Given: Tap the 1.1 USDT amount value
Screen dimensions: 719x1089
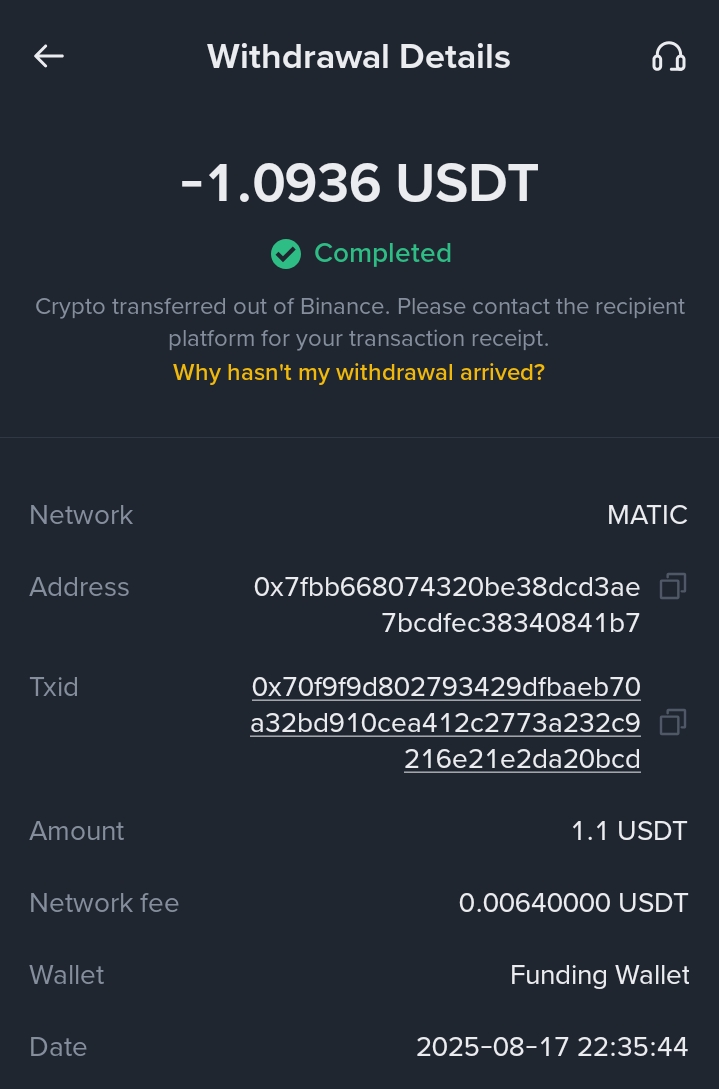Looking at the screenshot, I should tap(629, 831).
